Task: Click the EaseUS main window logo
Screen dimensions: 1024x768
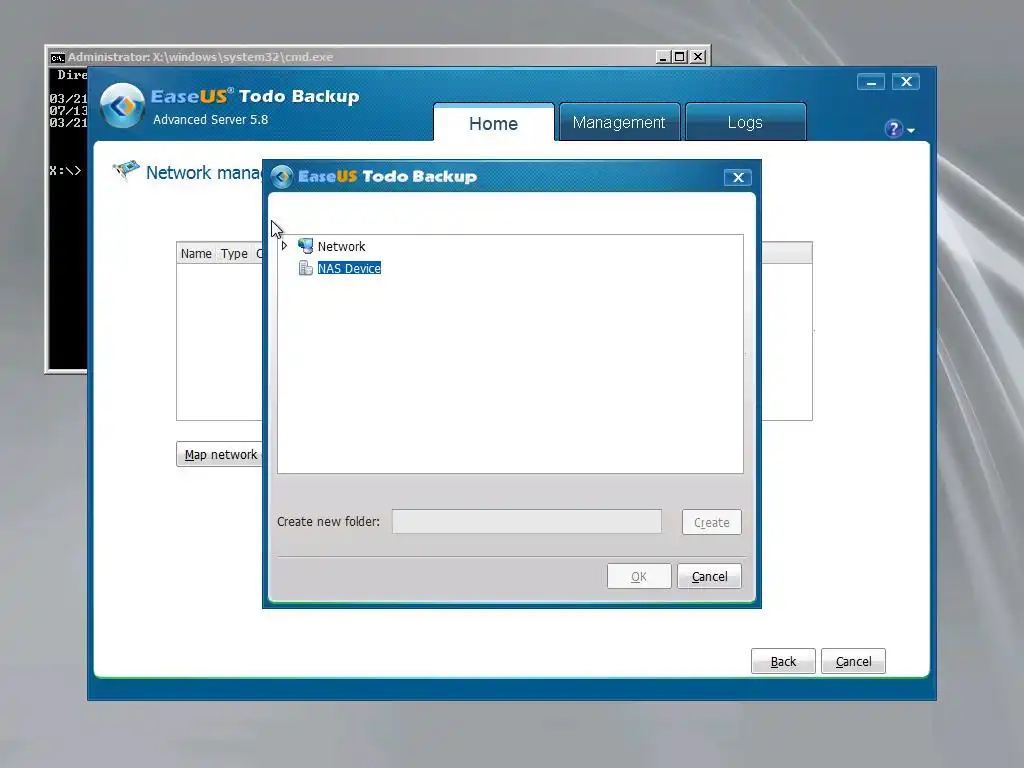Action: click(122, 105)
